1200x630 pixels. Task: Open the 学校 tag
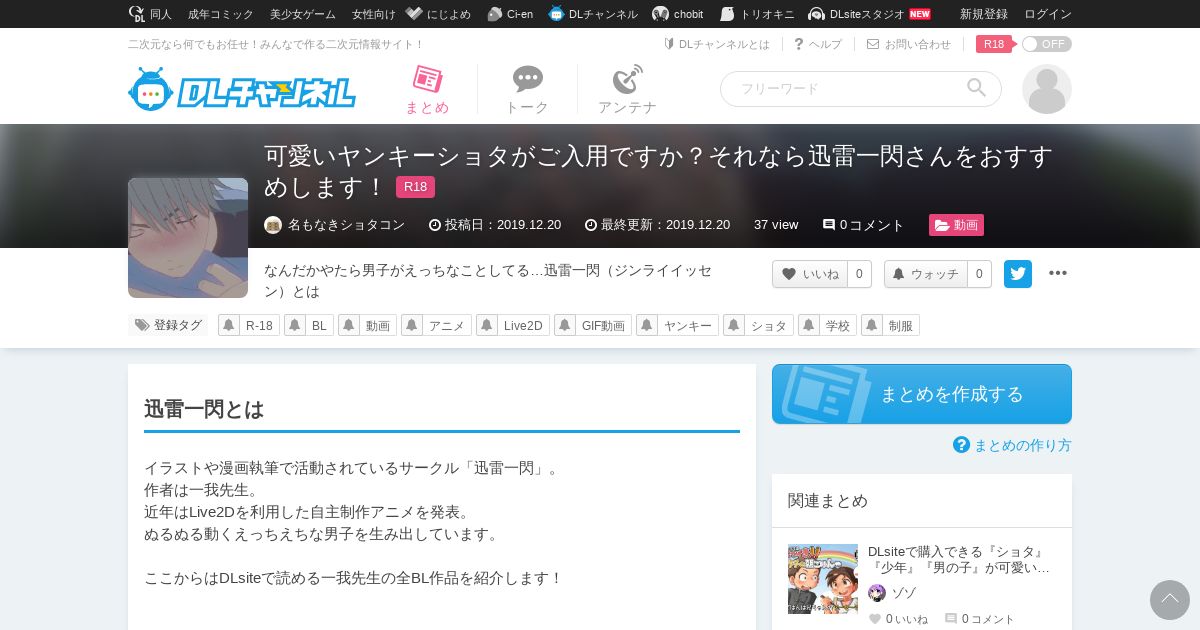coord(838,325)
